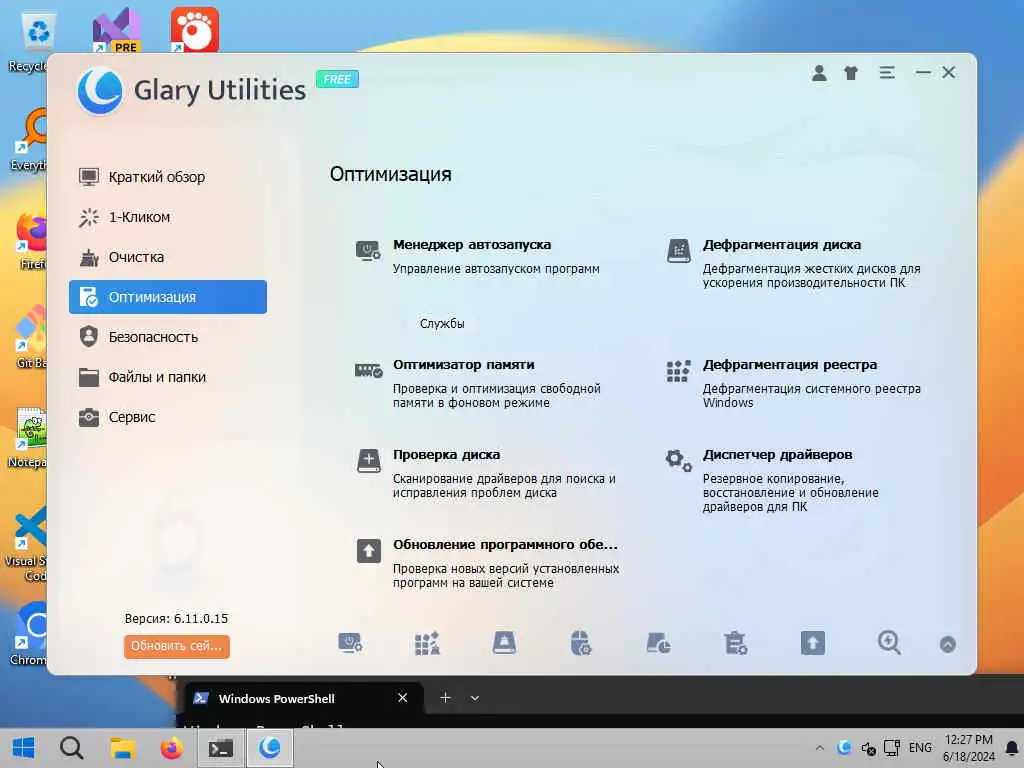Click the skin (t-shirt) icon
1024x768 pixels.
[x=851, y=73]
